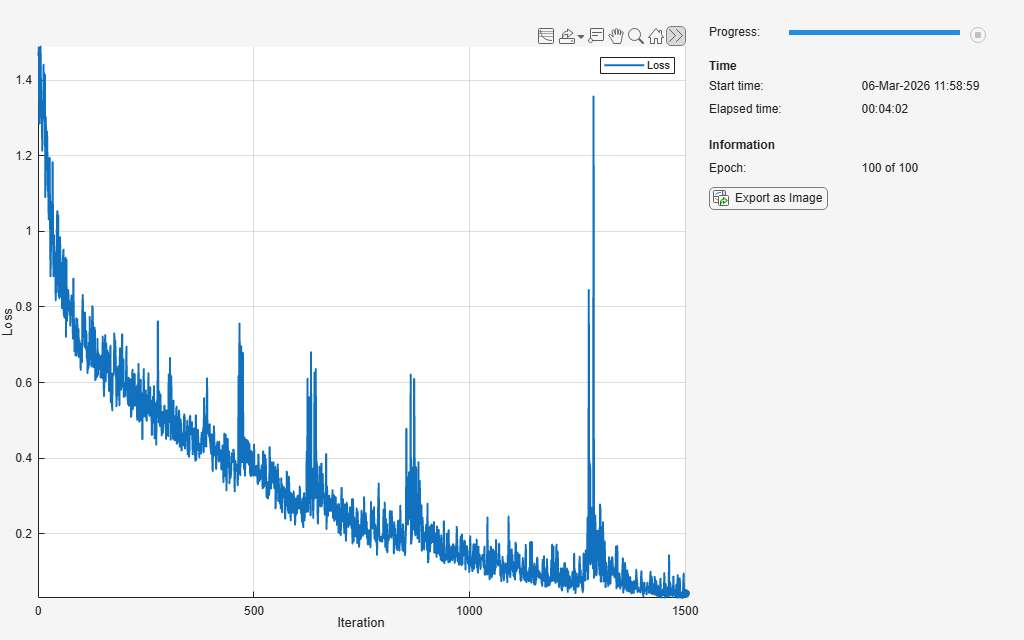Click the export axes icon
Viewport: 1024px width, 640px height.
point(567,36)
